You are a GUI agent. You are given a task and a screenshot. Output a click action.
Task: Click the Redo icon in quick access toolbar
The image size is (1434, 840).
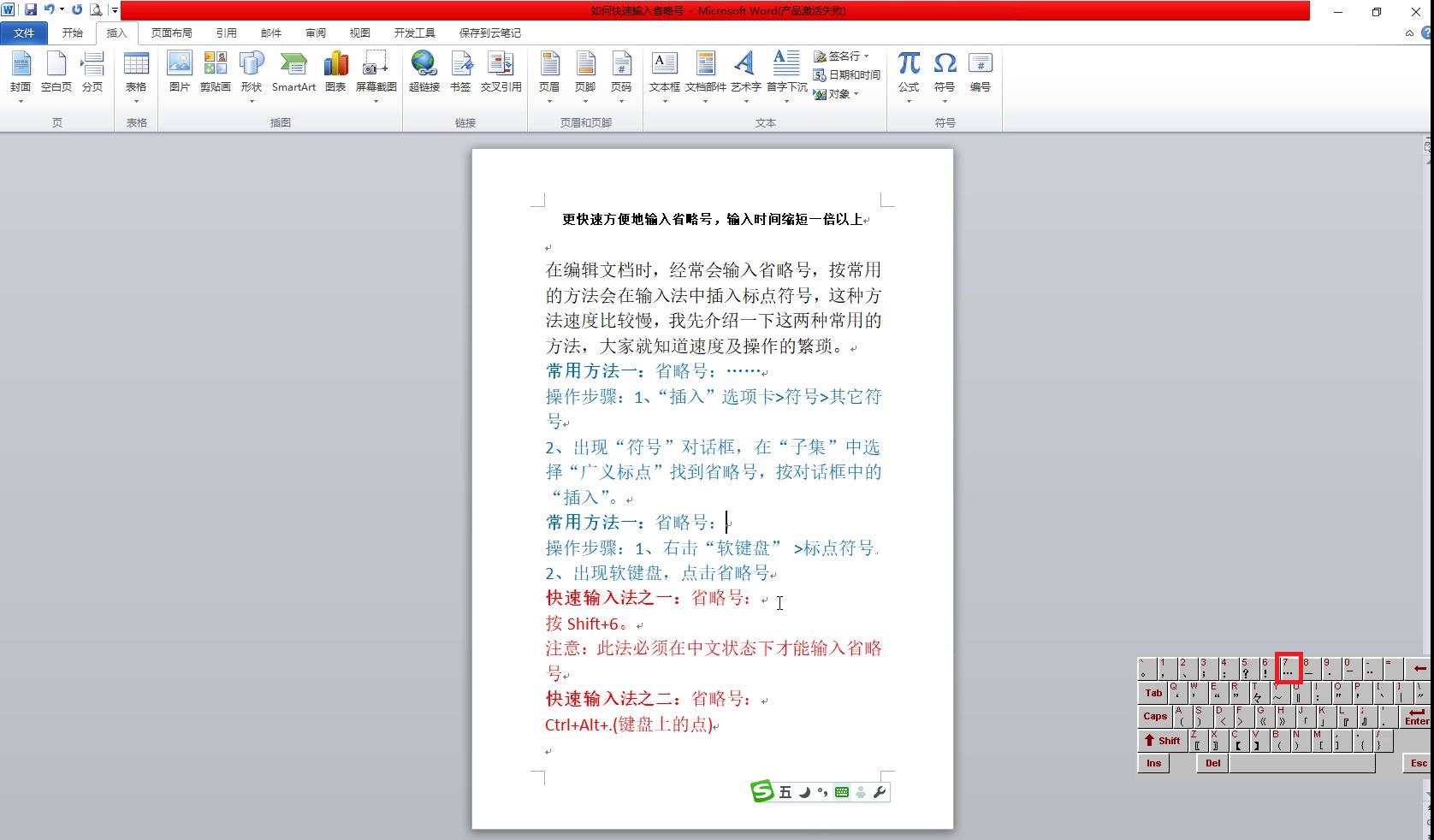[x=77, y=10]
